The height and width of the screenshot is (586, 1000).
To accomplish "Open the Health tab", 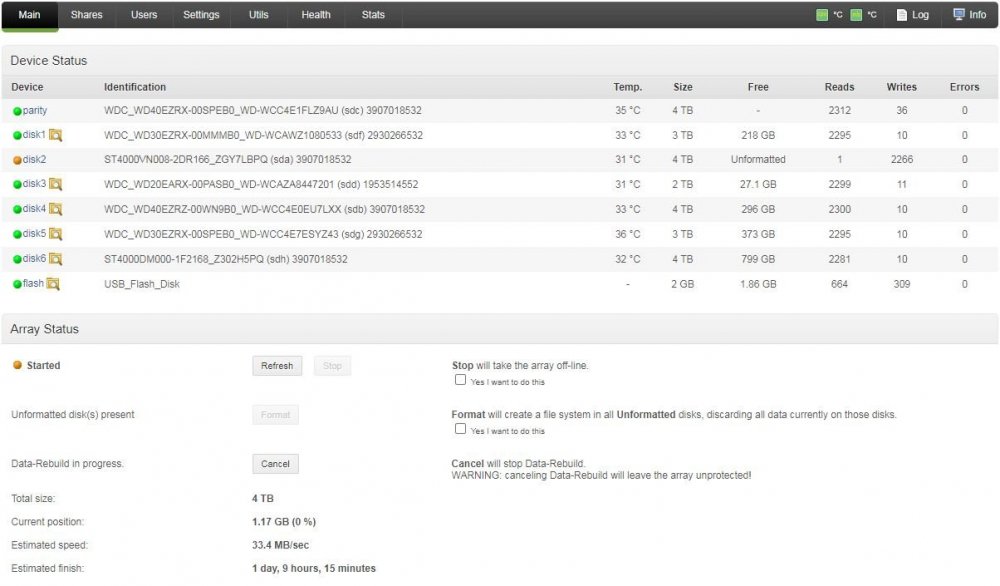I will coord(316,15).
